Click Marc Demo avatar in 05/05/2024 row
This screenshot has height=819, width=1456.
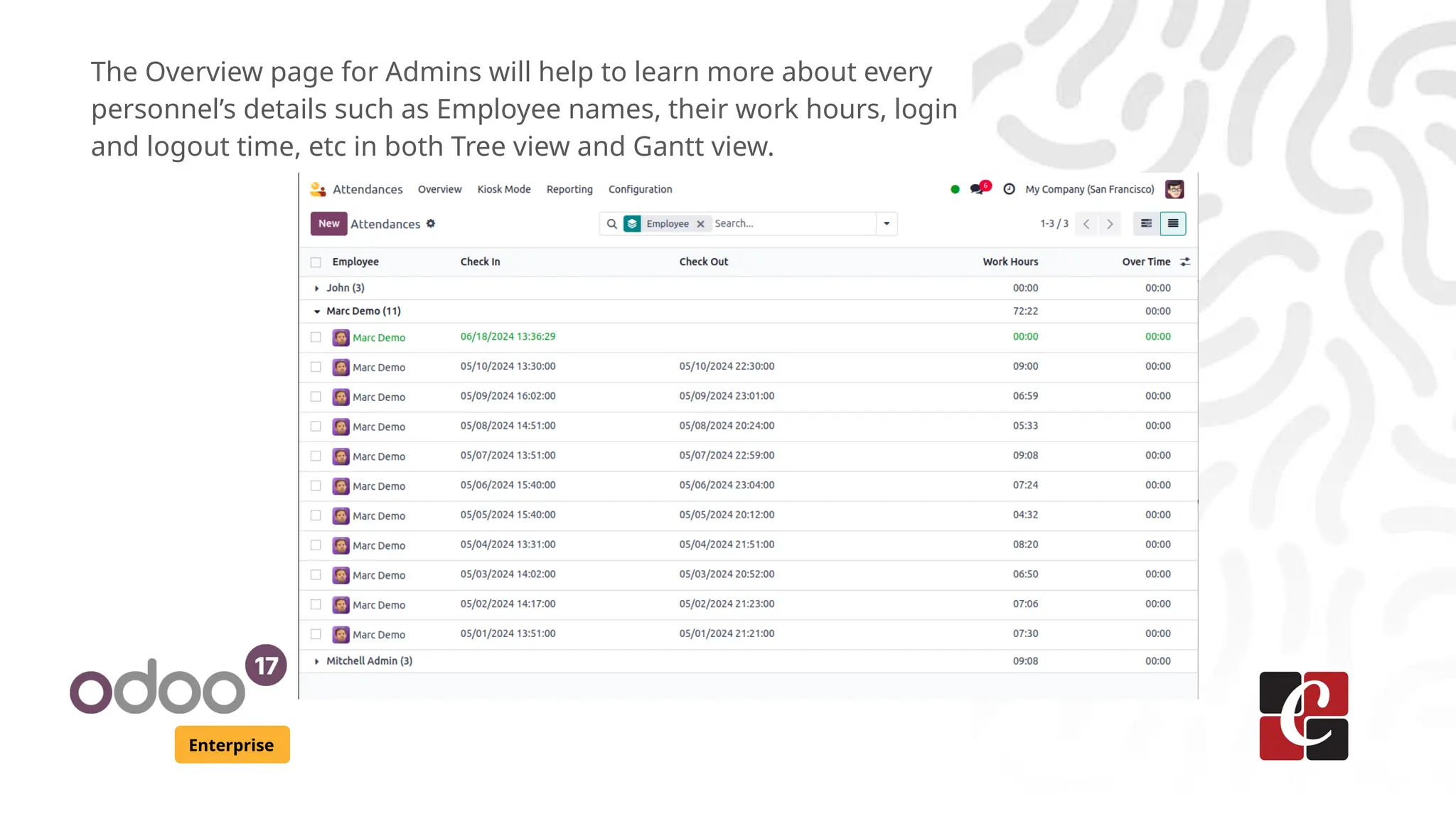coord(341,515)
